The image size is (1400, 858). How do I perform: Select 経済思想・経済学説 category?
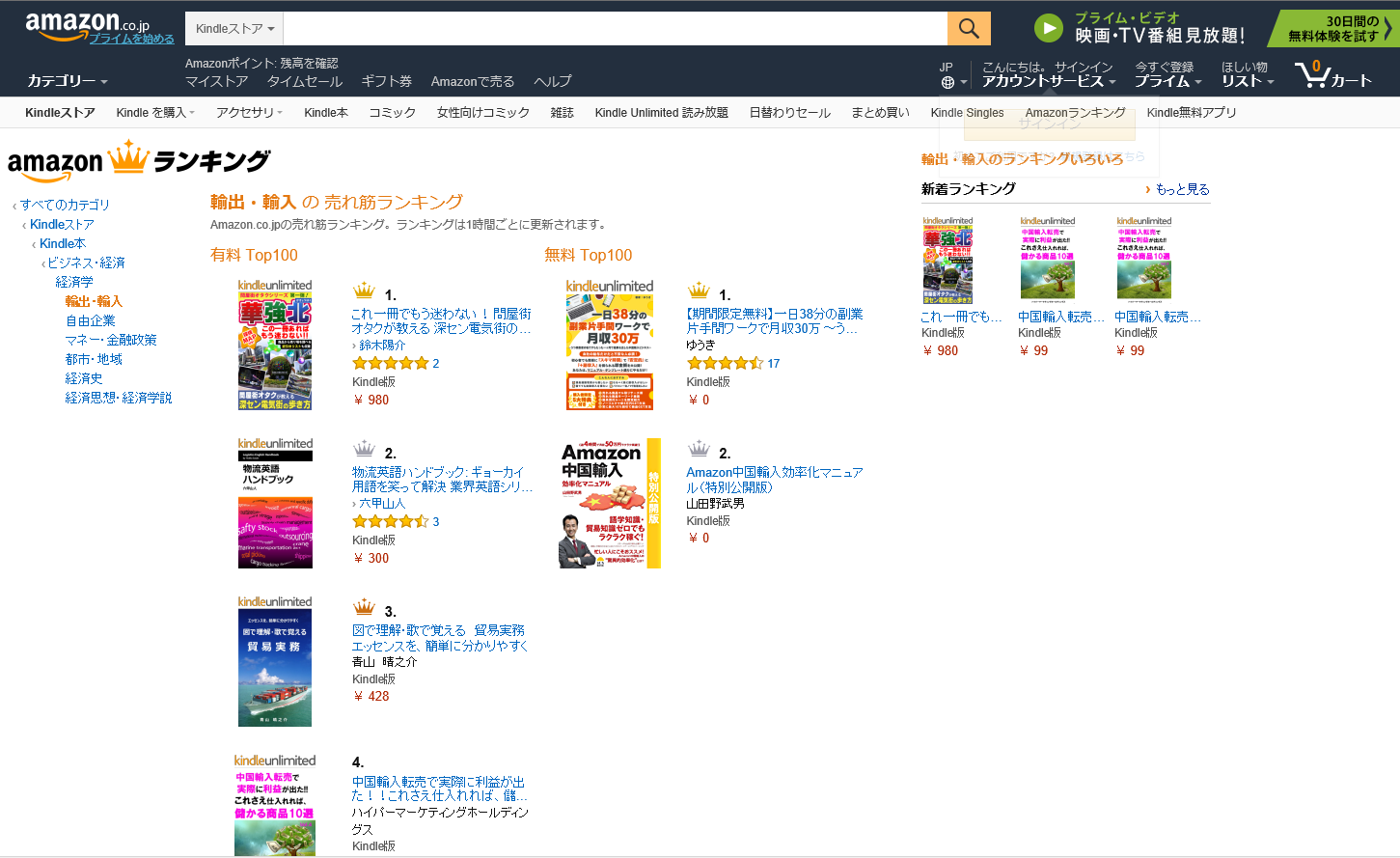[x=119, y=398]
